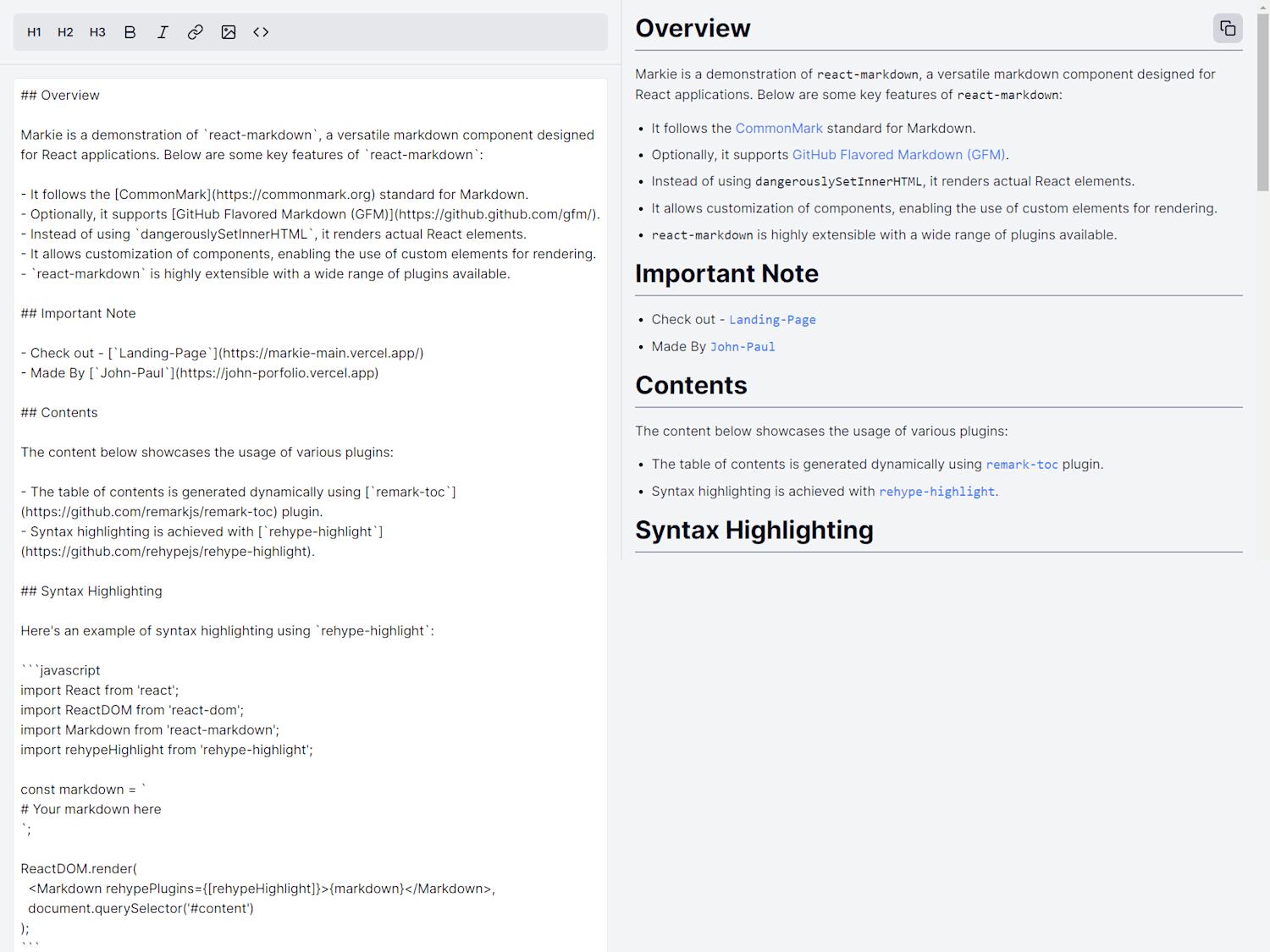
Task: Insert a link with the link icon
Action: pyautogui.click(x=195, y=32)
